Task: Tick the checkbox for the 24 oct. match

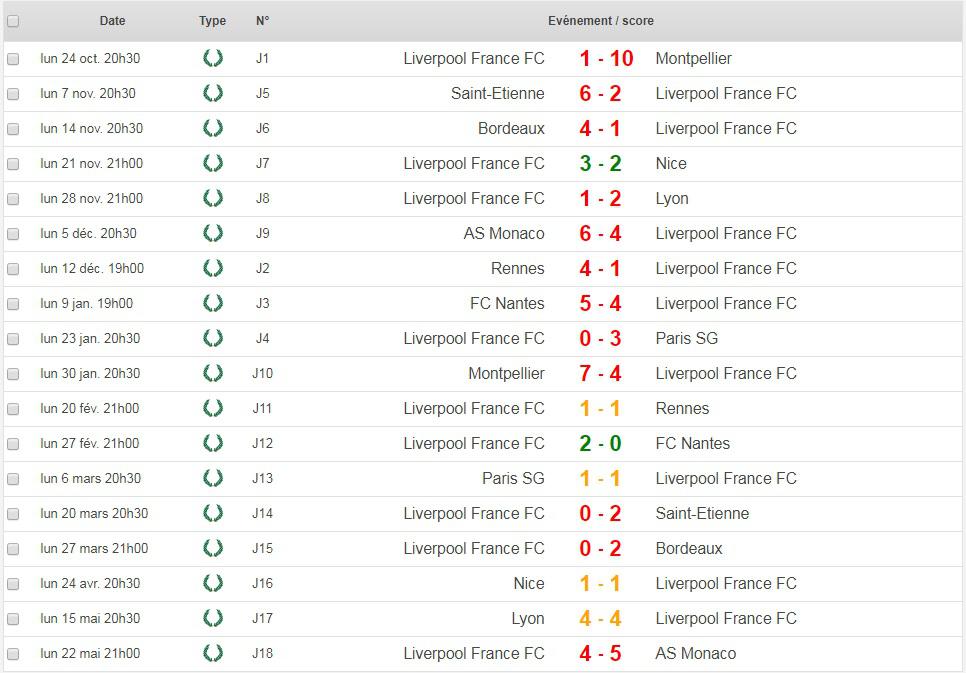Action: [13, 58]
